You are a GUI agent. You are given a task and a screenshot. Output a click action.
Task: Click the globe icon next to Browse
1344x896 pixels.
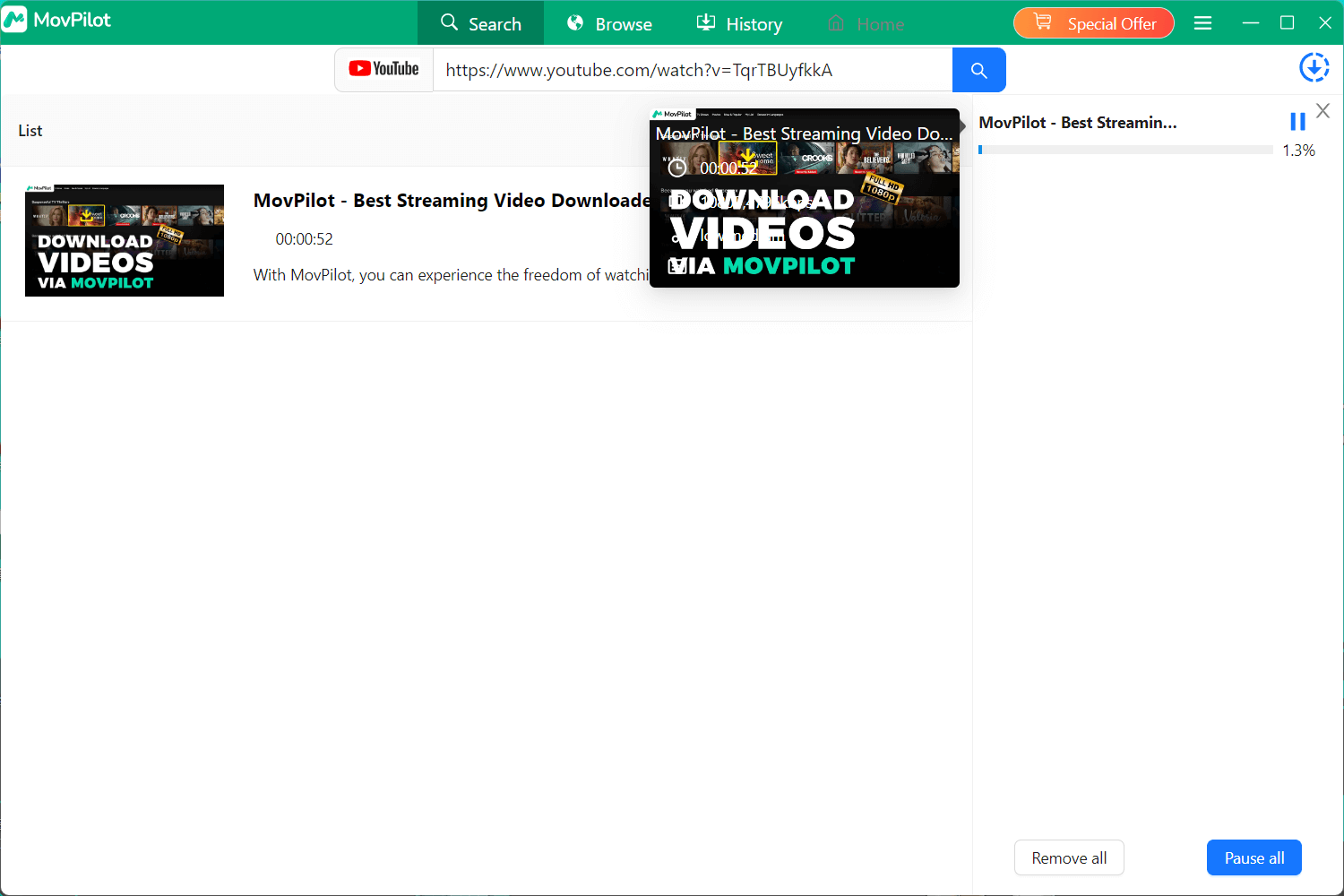pyautogui.click(x=574, y=22)
